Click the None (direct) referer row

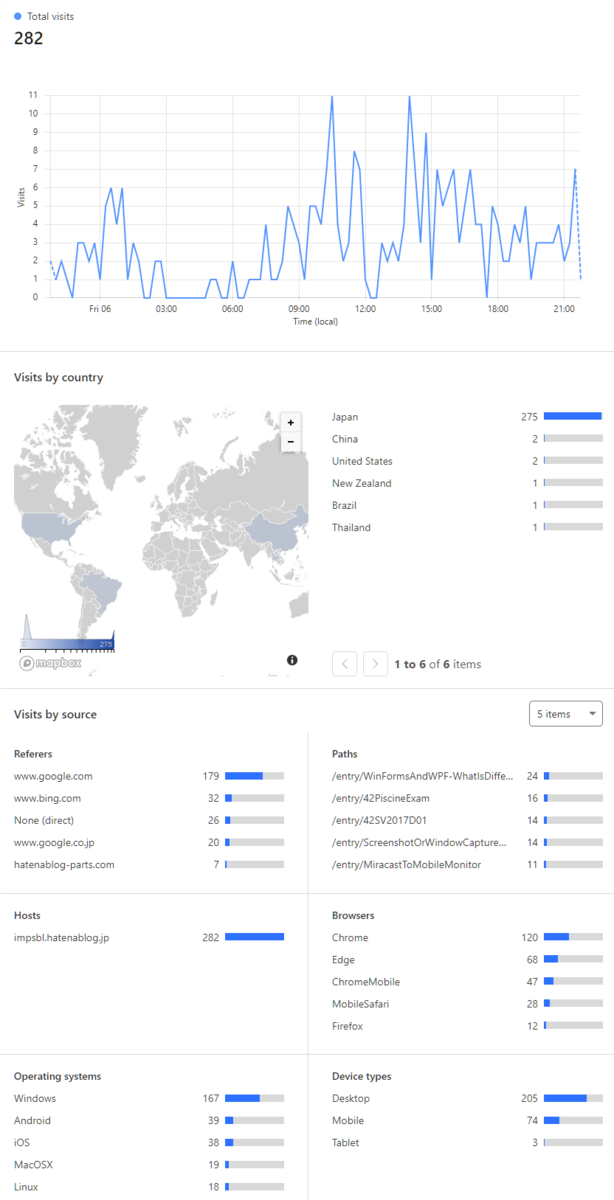pos(149,820)
